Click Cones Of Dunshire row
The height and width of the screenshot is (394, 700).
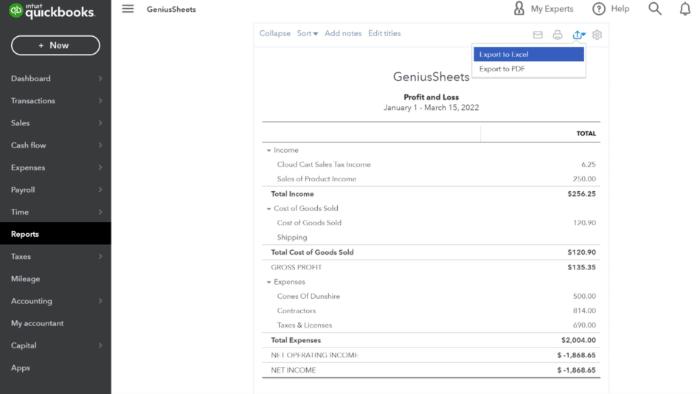coord(431,296)
